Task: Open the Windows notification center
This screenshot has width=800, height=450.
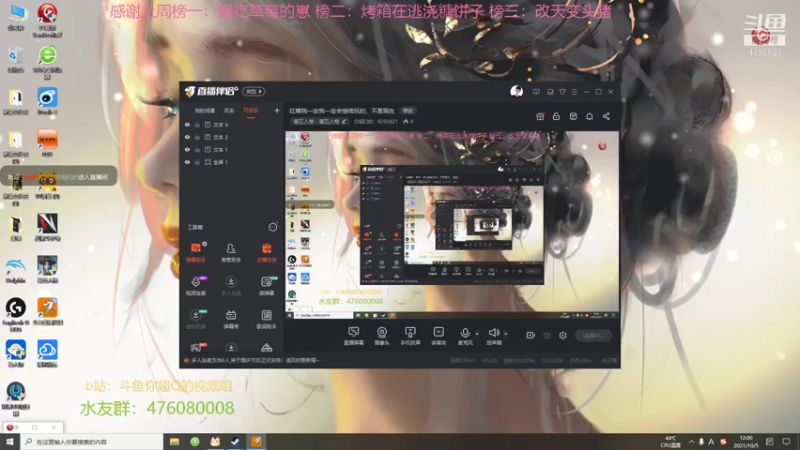Action: tap(786, 441)
